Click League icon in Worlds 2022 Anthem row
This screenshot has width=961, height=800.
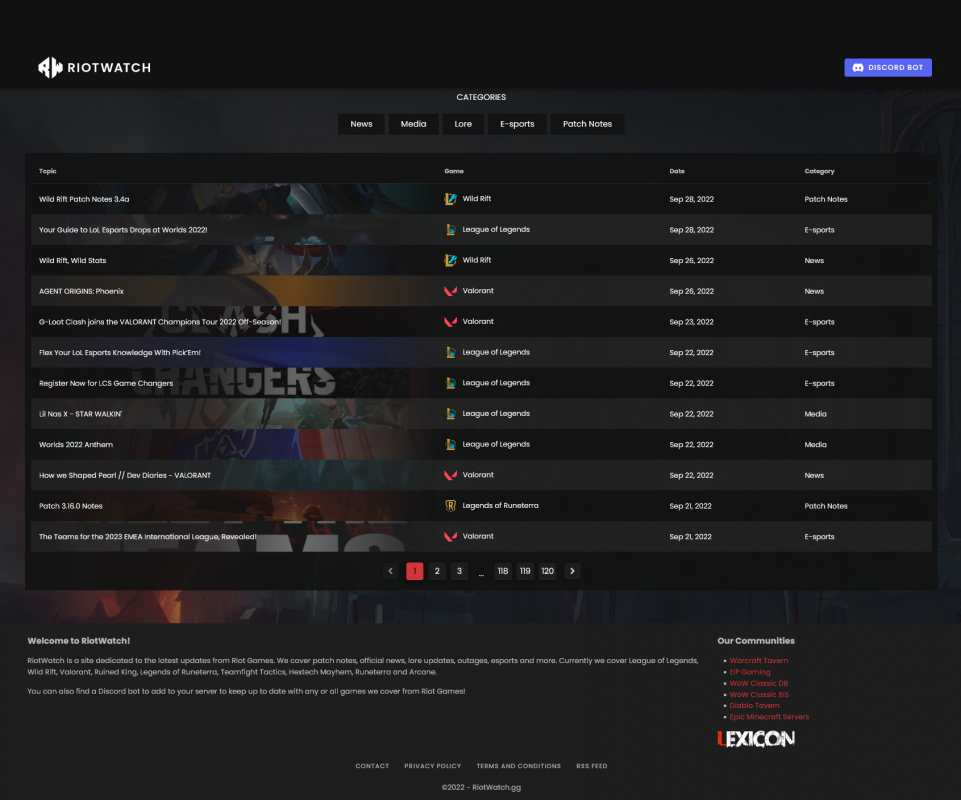click(450, 444)
